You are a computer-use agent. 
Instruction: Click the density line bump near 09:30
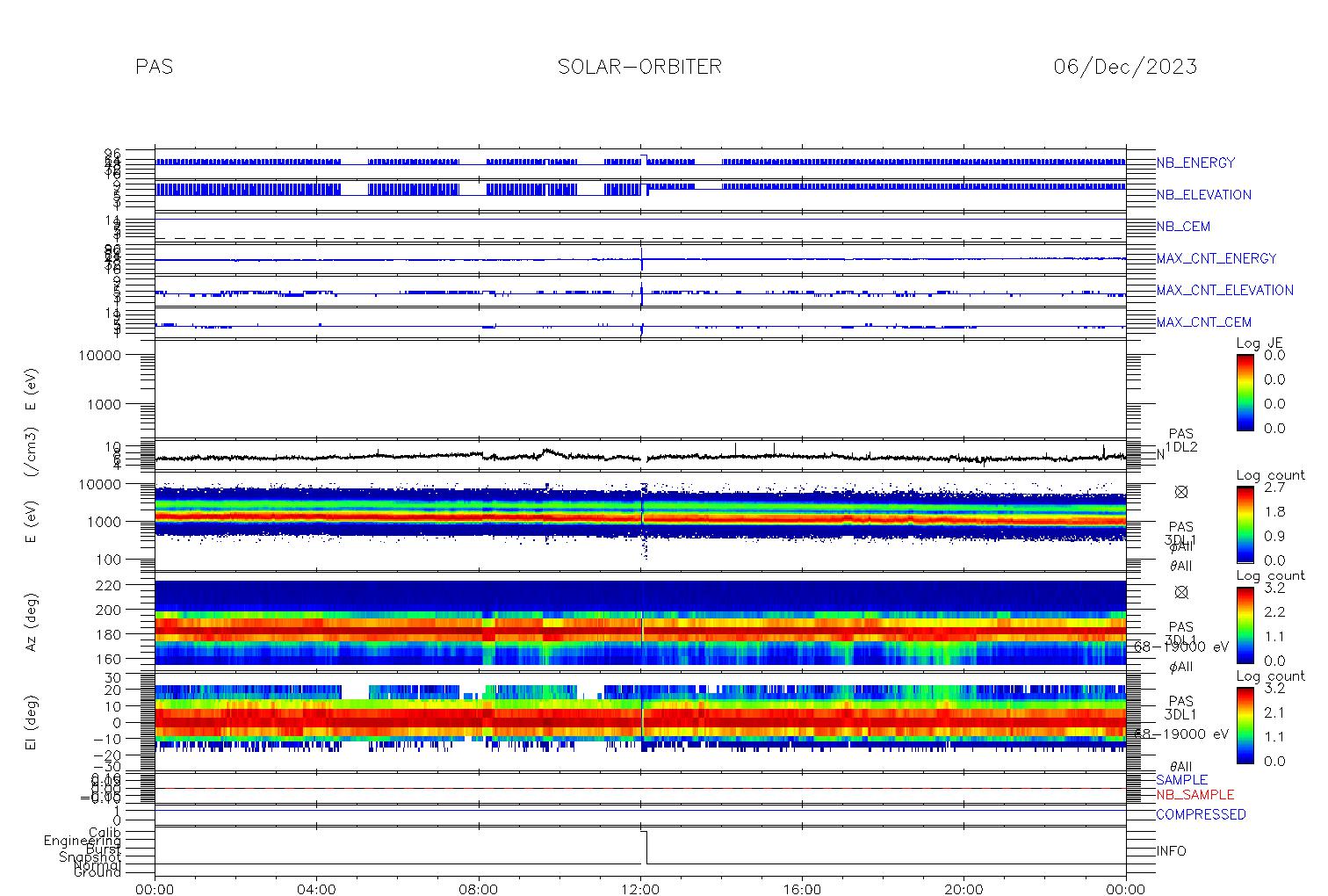point(546,452)
